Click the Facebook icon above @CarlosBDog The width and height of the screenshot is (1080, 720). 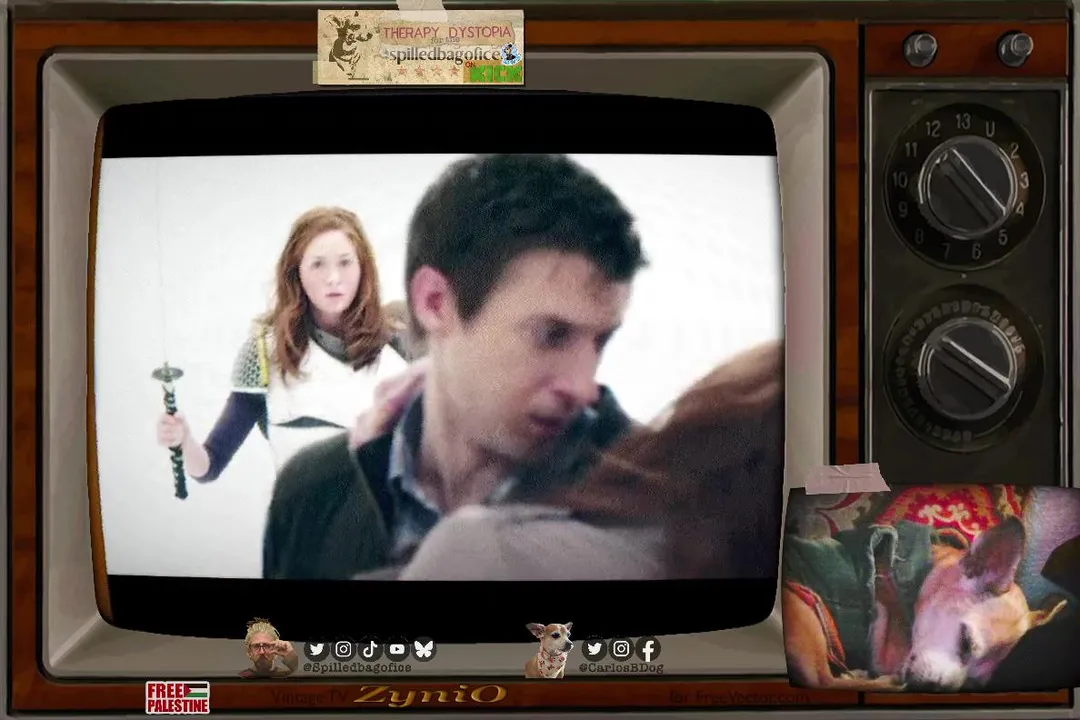[x=648, y=648]
